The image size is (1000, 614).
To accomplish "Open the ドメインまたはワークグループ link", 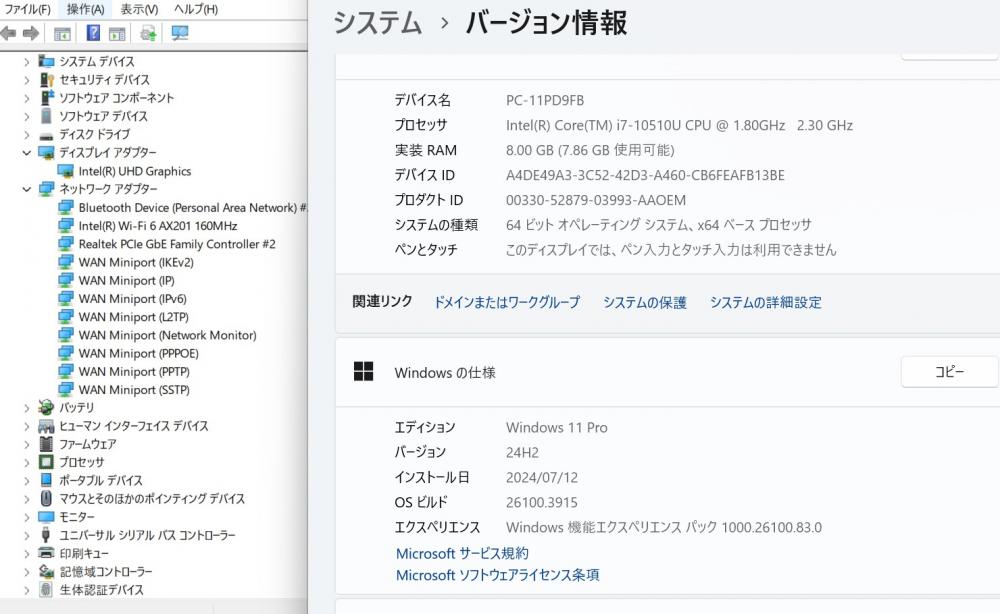I will pos(507,302).
